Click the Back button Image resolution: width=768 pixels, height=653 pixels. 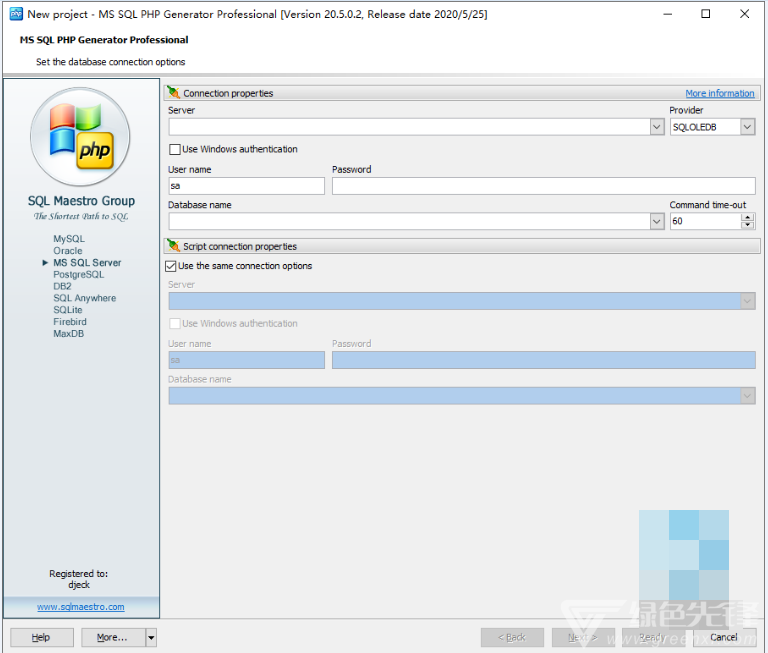[x=512, y=637]
